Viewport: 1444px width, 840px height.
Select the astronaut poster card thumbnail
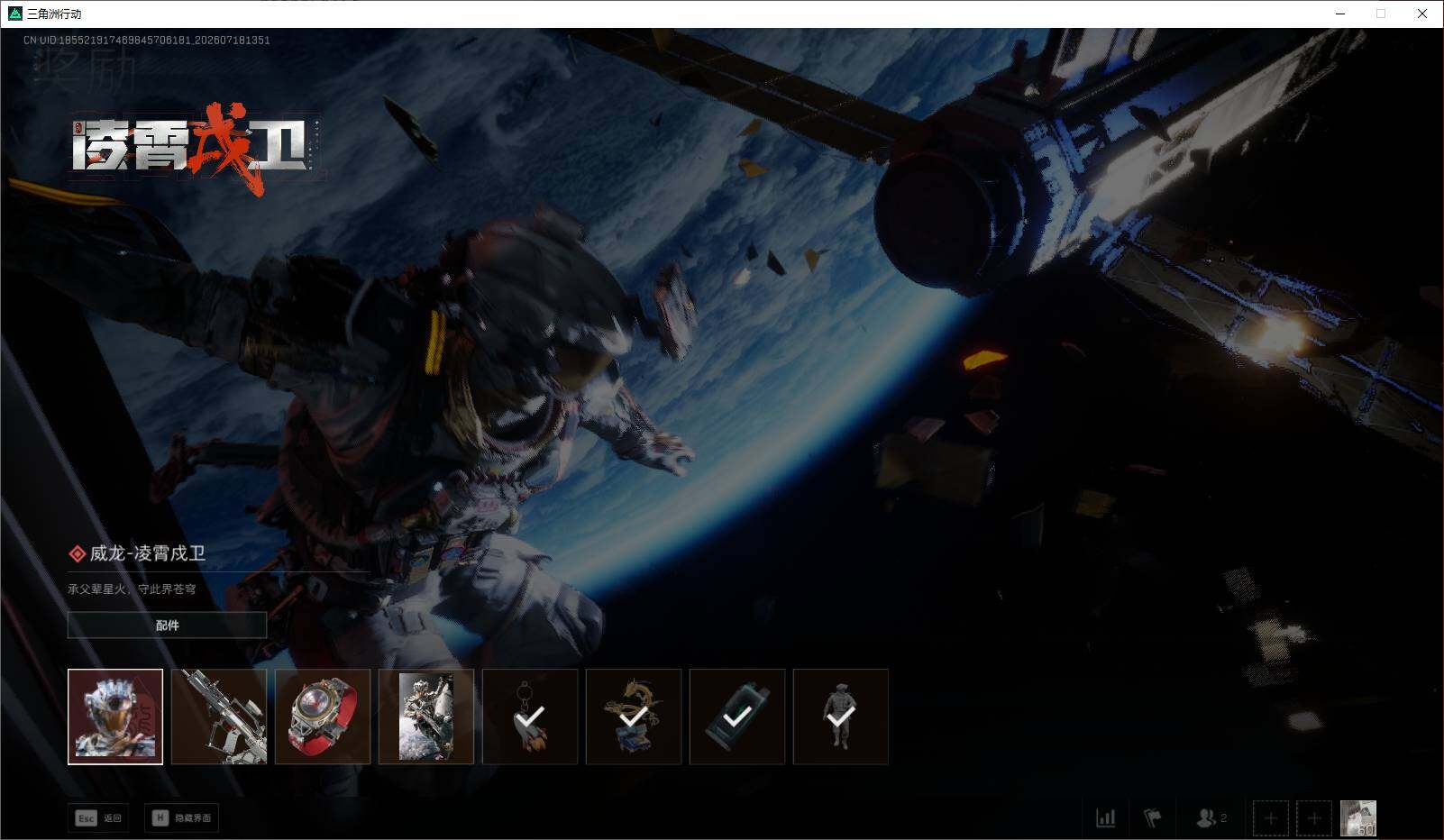coord(426,717)
